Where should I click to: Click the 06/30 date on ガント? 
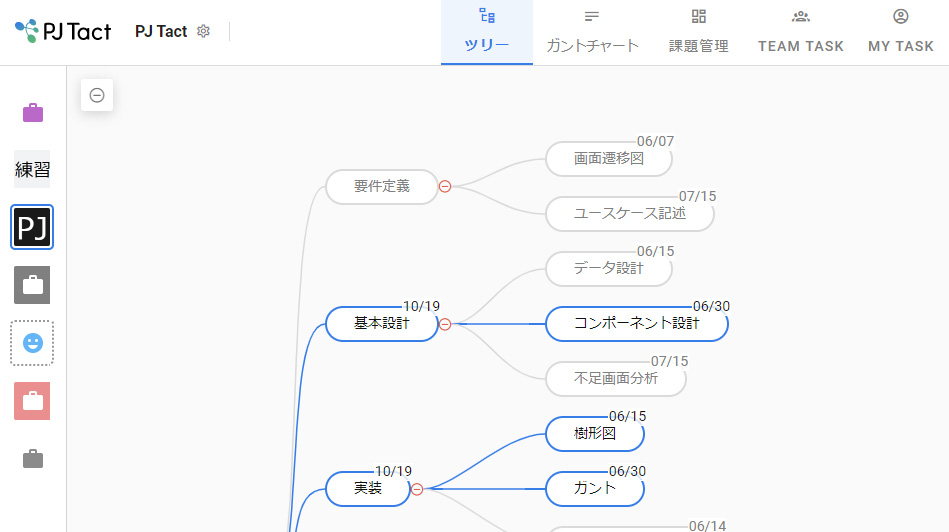(x=628, y=471)
